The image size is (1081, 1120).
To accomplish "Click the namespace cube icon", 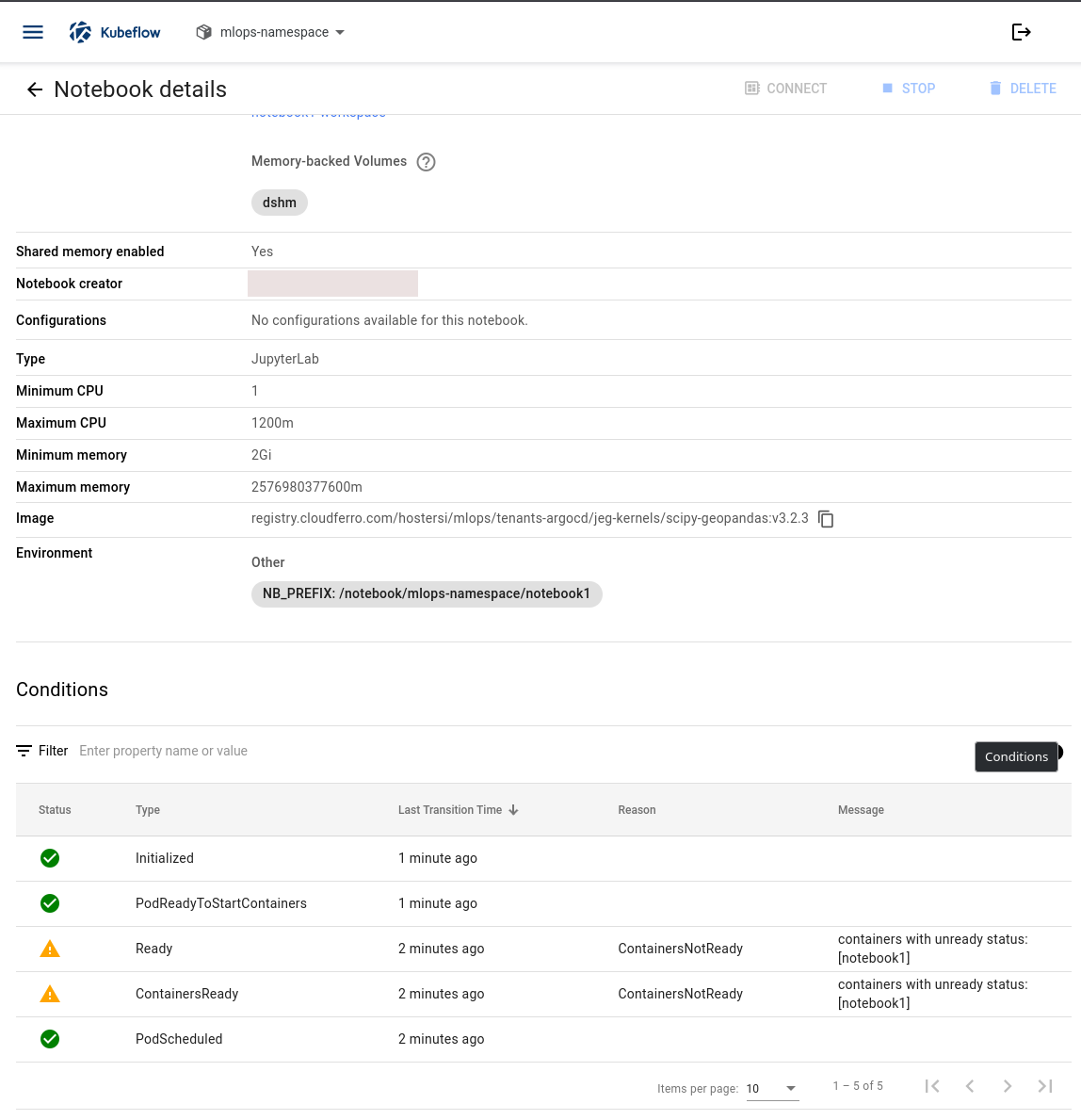I will (x=204, y=32).
